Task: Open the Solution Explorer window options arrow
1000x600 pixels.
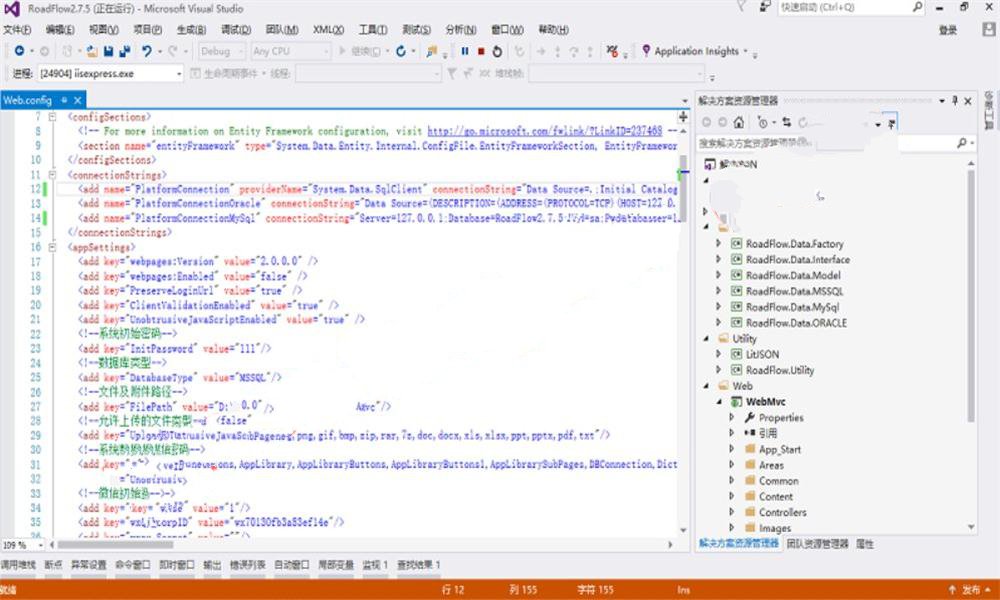Action: coord(941,101)
